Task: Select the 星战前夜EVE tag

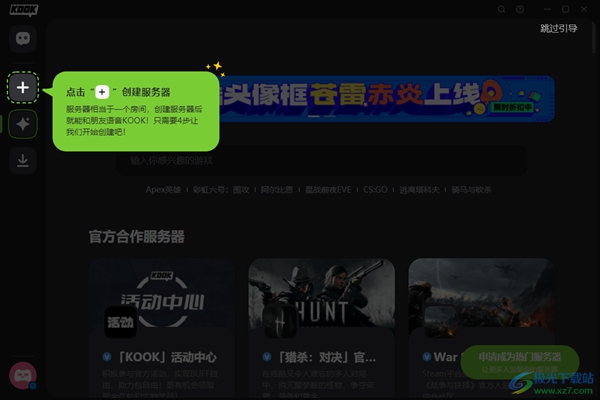Action: 329,189
